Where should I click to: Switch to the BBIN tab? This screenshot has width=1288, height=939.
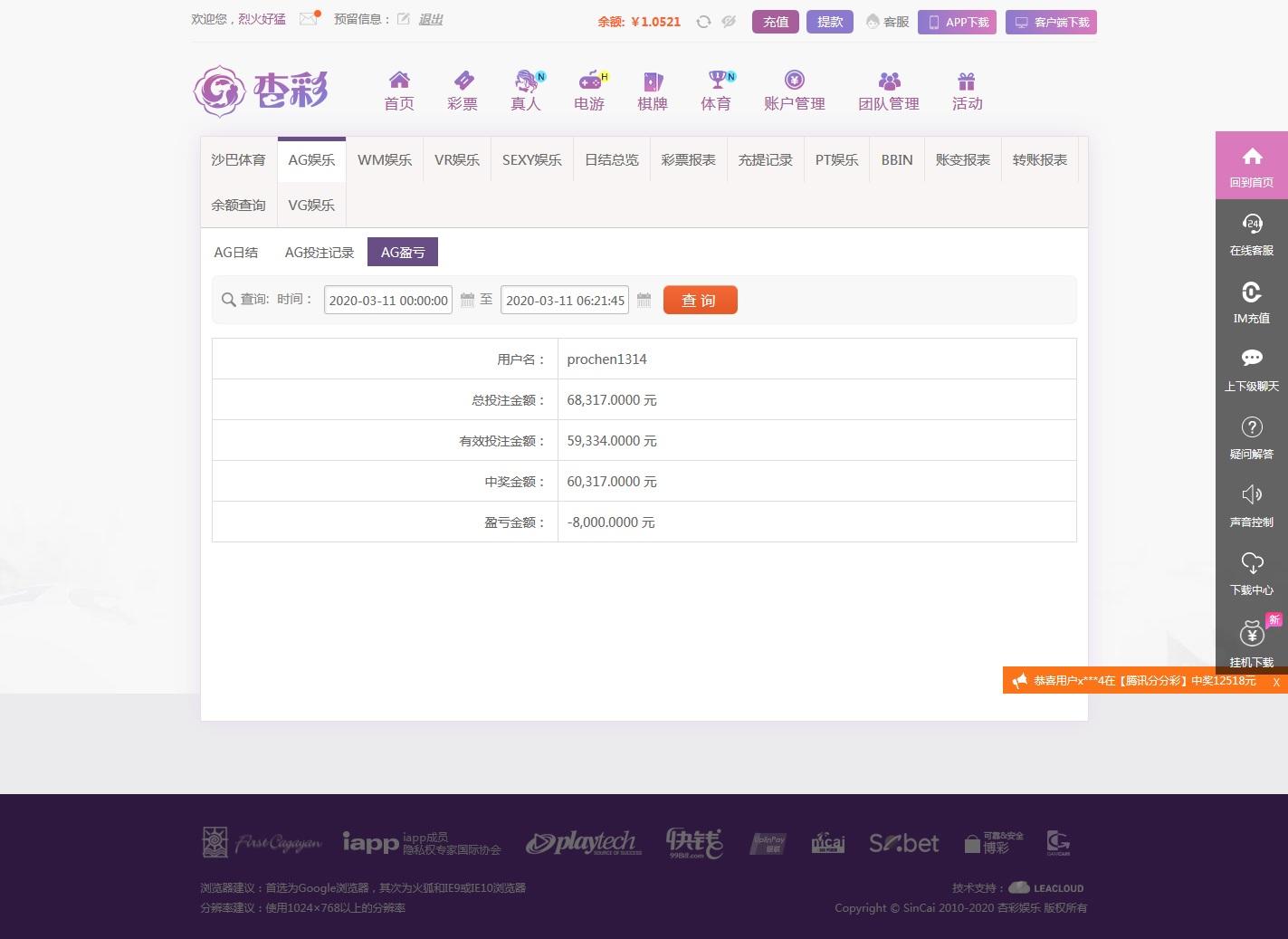(896, 159)
